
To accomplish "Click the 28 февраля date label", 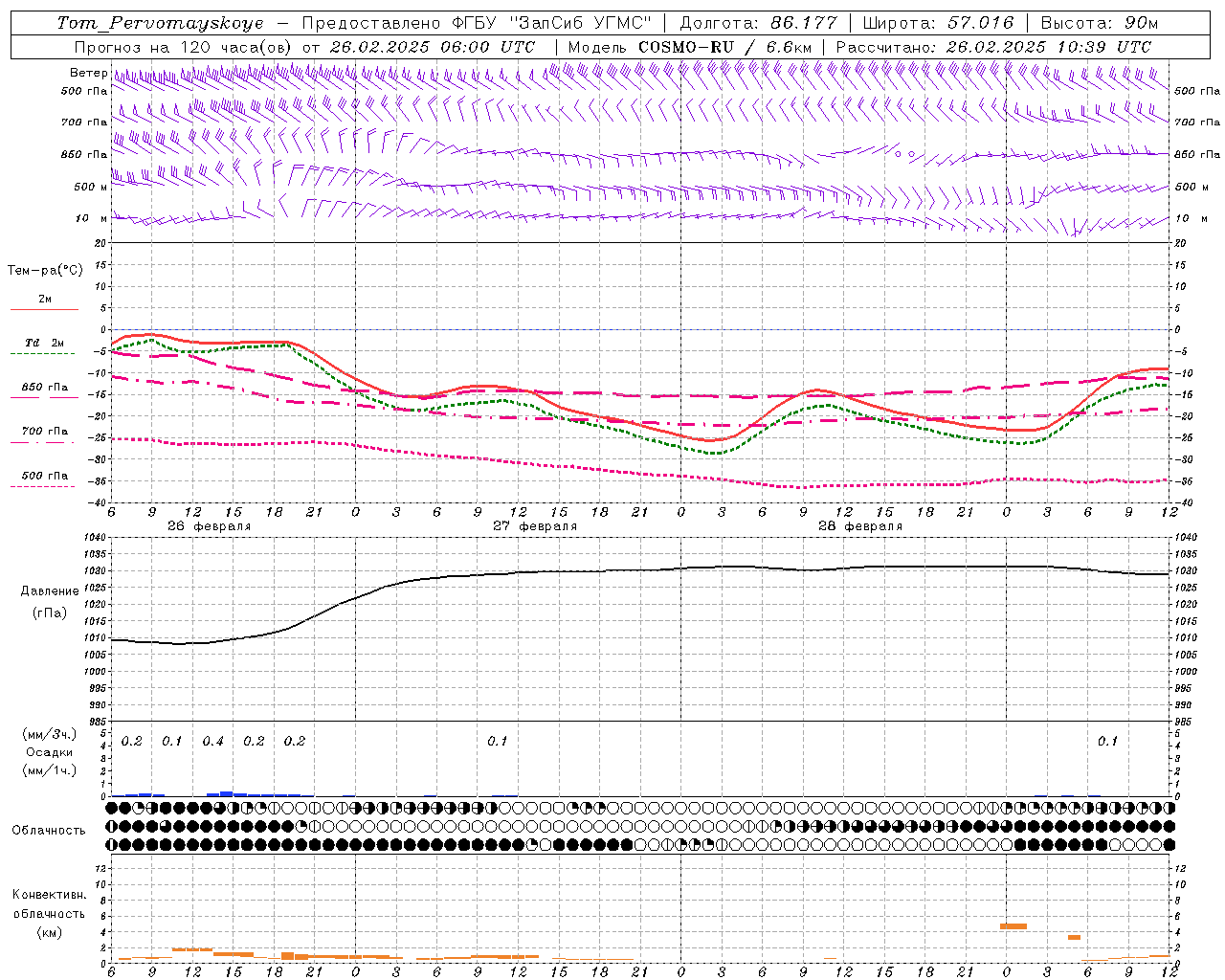I will point(860,526).
